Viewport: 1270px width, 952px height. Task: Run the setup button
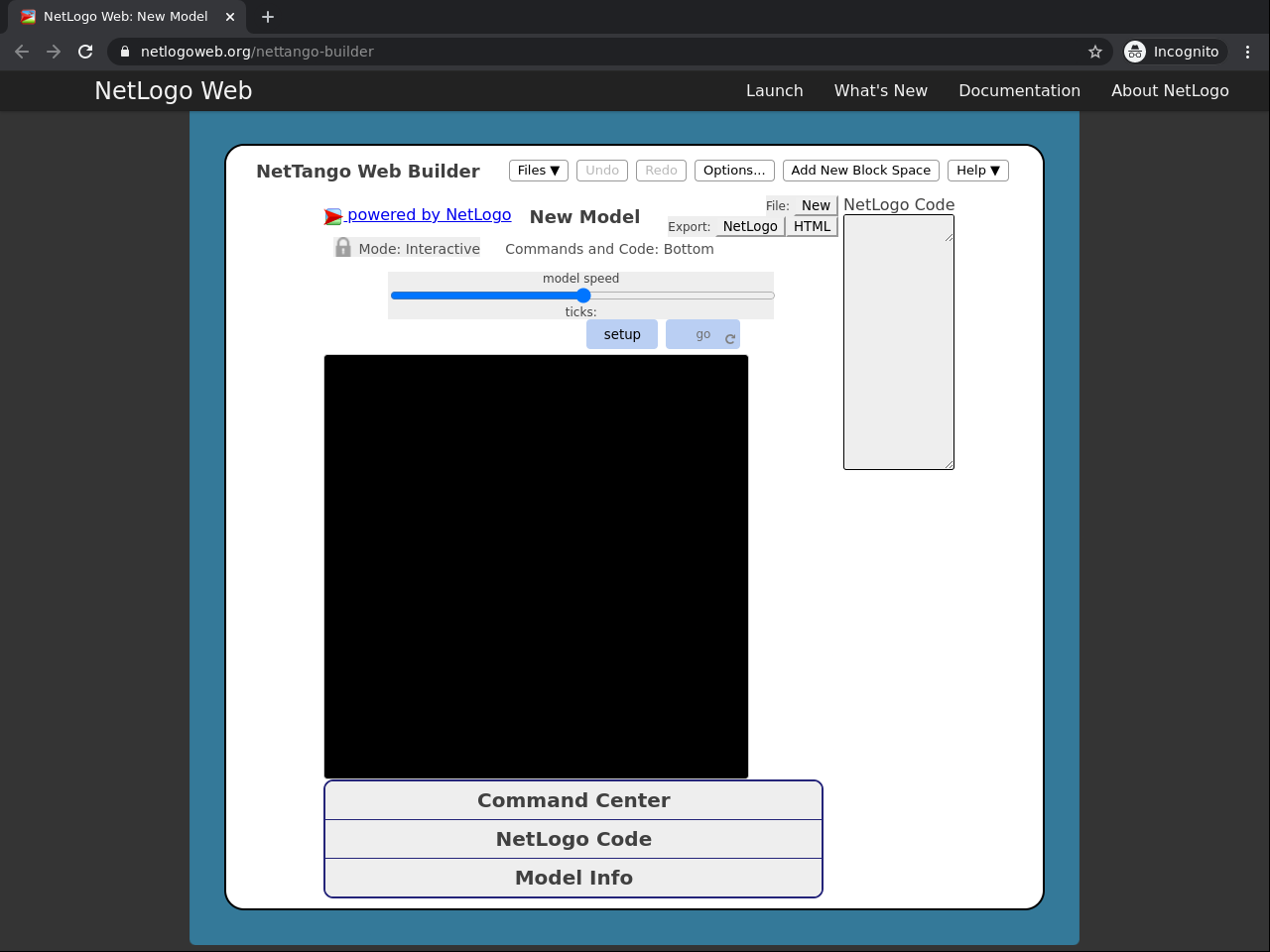coord(622,334)
